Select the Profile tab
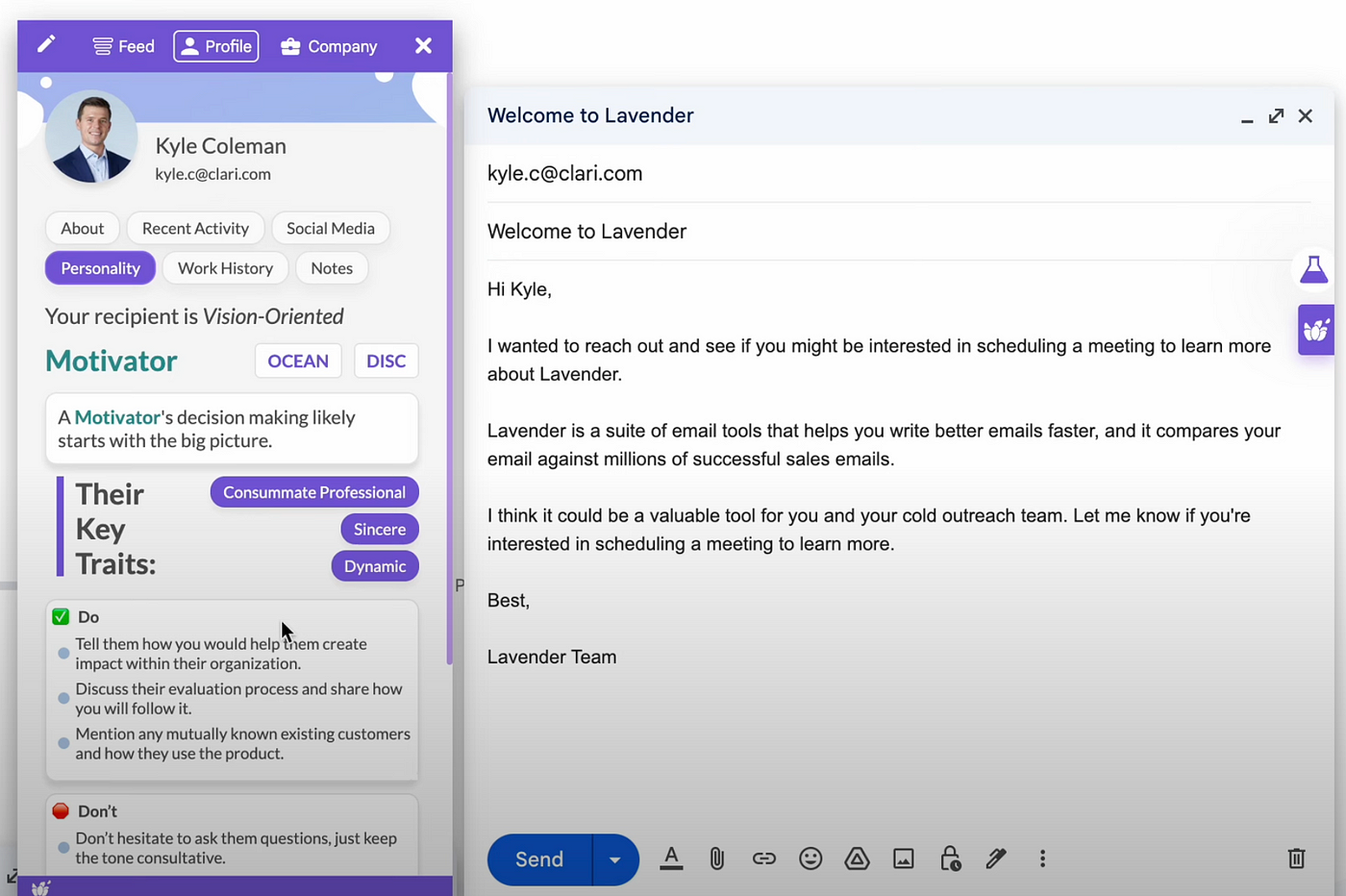Screen dimensions: 1346x896 coord(216,46)
